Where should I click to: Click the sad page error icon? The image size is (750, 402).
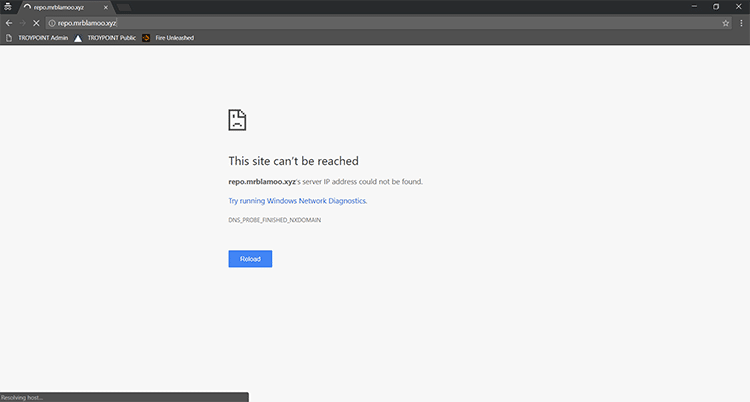(237, 120)
